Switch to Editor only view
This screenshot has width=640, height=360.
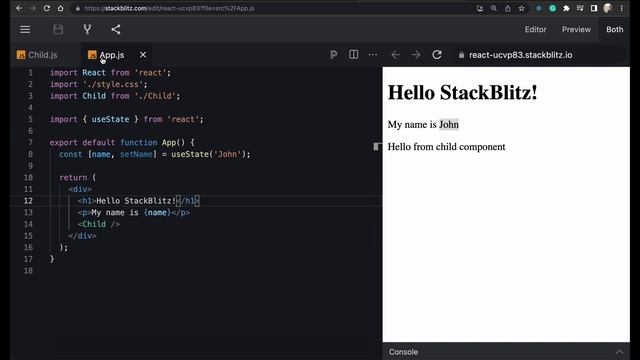tap(536, 29)
